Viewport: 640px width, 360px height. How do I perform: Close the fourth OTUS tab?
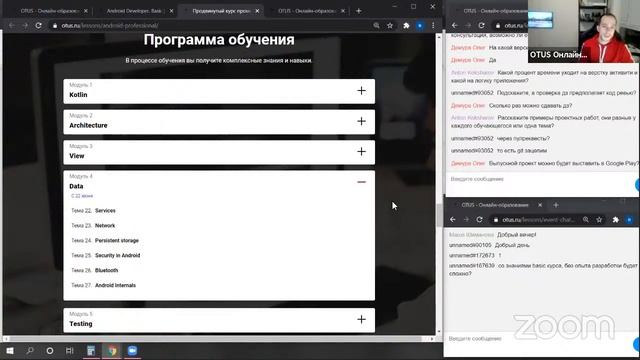pyautogui.click(x=343, y=11)
